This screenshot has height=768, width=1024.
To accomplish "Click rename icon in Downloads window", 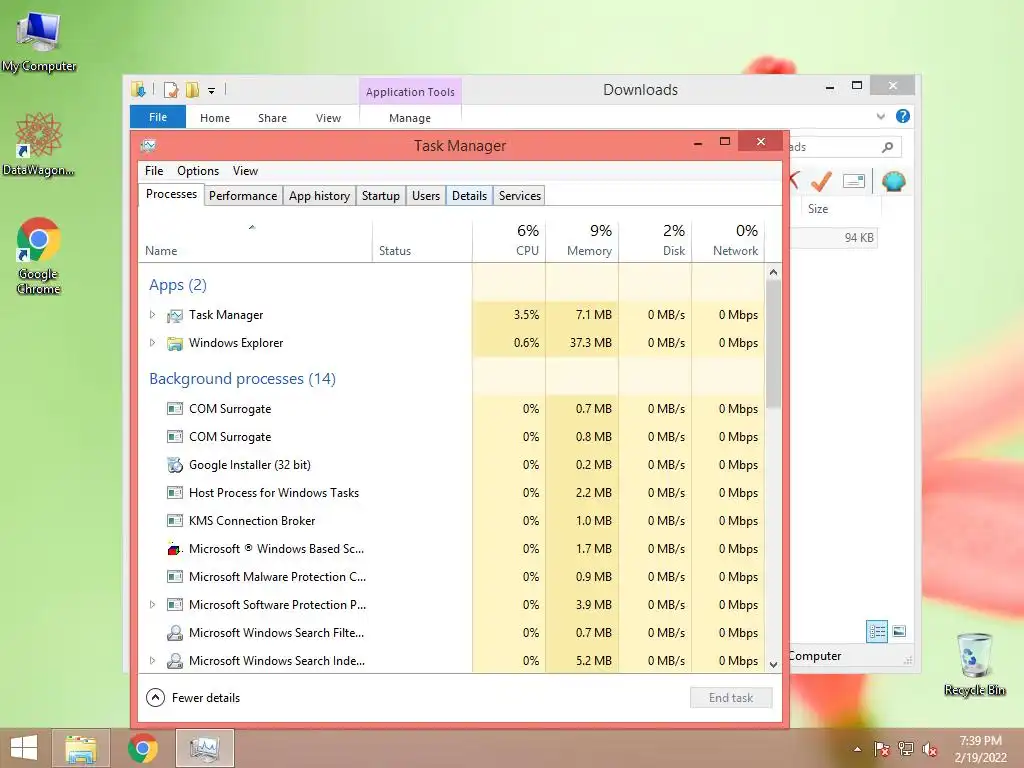I will tap(854, 181).
